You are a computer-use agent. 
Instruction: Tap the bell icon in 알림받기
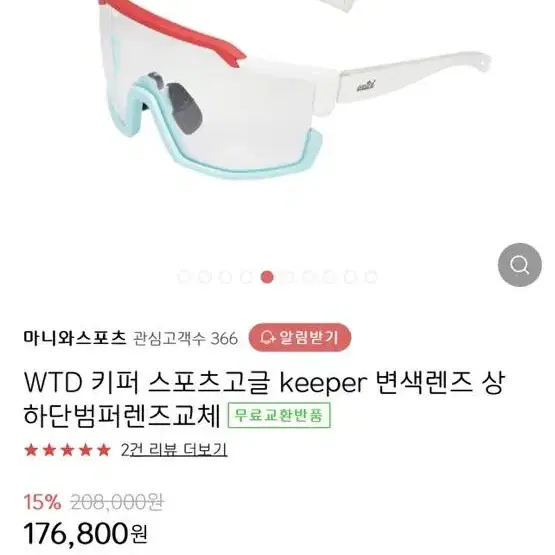pos(267,337)
